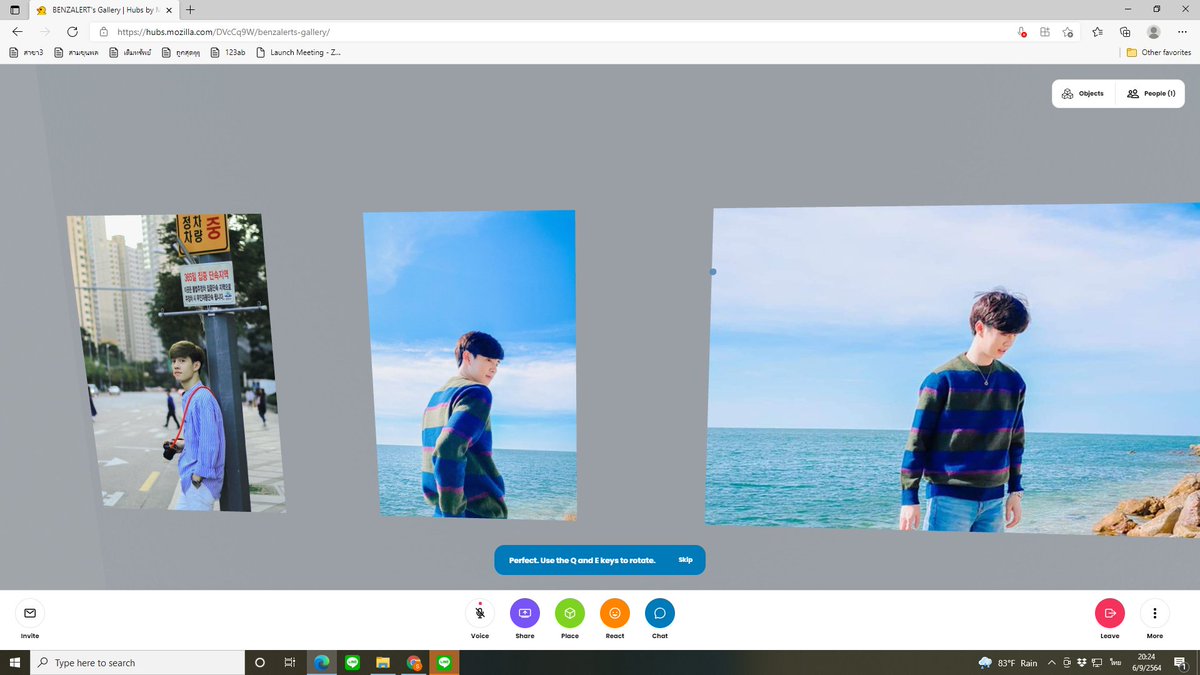Open File Explorer on taskbar
The height and width of the screenshot is (675, 1200).
click(383, 663)
